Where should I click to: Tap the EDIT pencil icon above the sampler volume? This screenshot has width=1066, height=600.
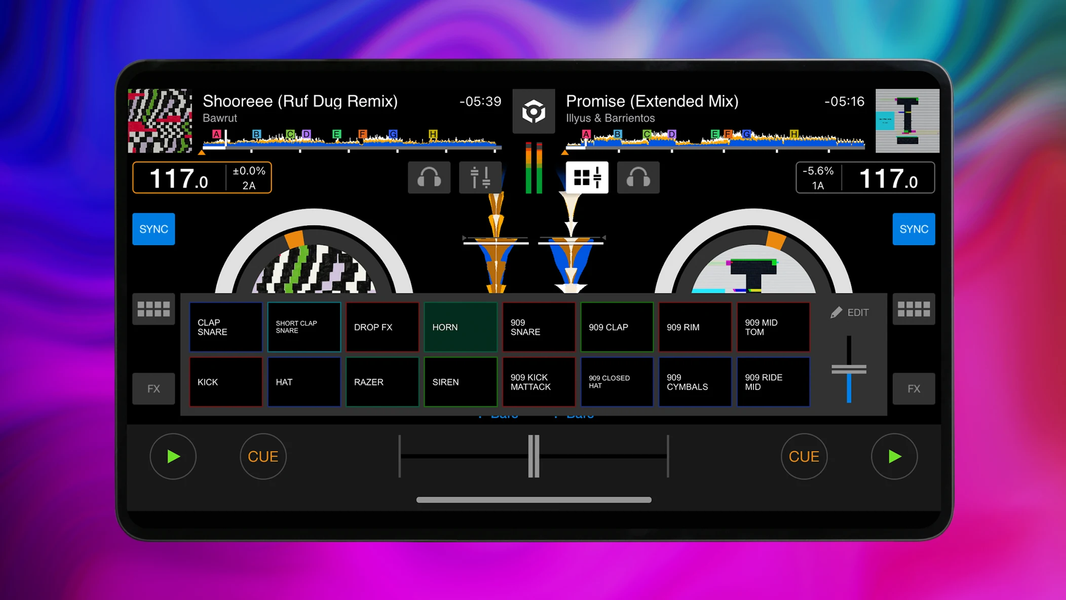pos(849,311)
